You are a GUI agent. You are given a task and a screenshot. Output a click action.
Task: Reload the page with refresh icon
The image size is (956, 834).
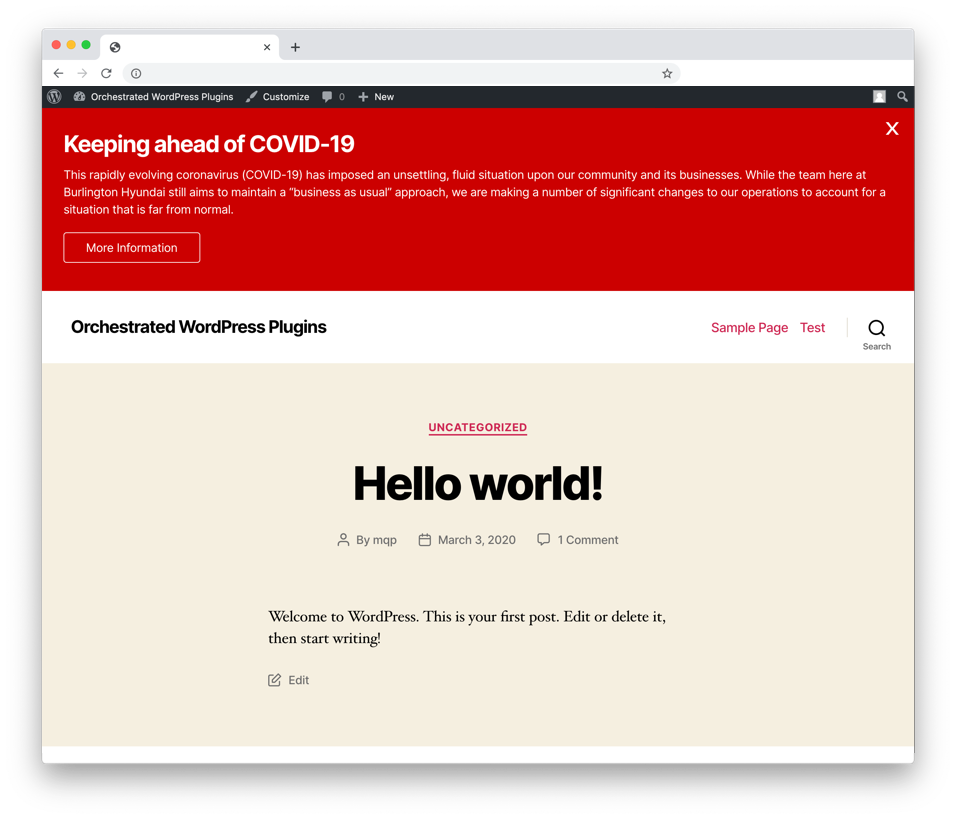tap(106, 73)
